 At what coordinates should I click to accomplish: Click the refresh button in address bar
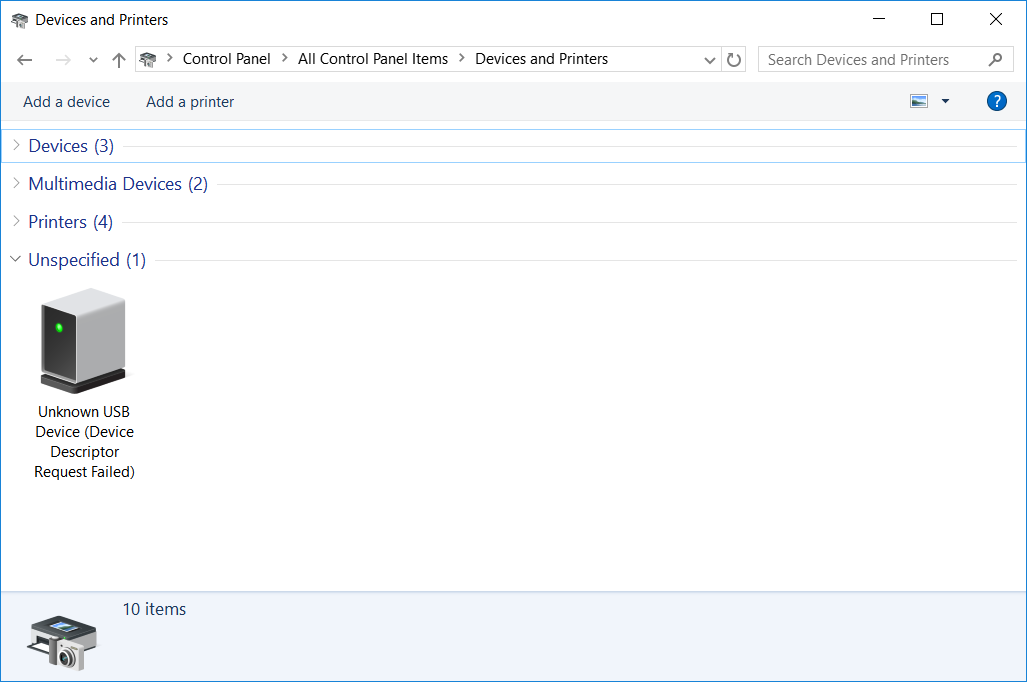[x=734, y=60]
